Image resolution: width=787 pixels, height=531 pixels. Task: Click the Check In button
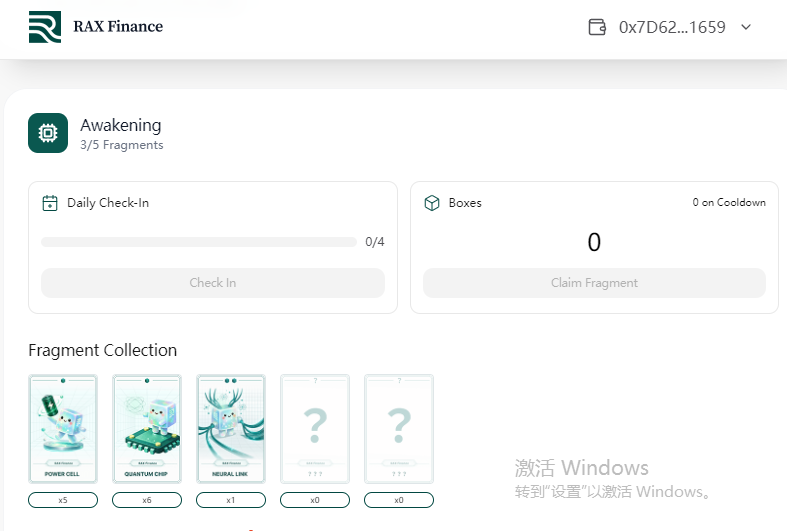tap(213, 283)
